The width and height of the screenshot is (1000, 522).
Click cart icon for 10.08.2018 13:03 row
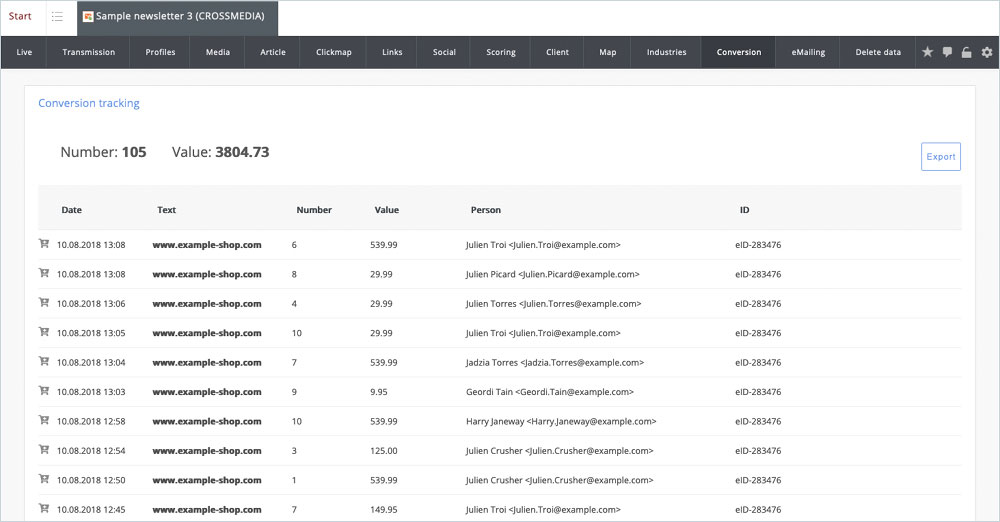(x=44, y=392)
